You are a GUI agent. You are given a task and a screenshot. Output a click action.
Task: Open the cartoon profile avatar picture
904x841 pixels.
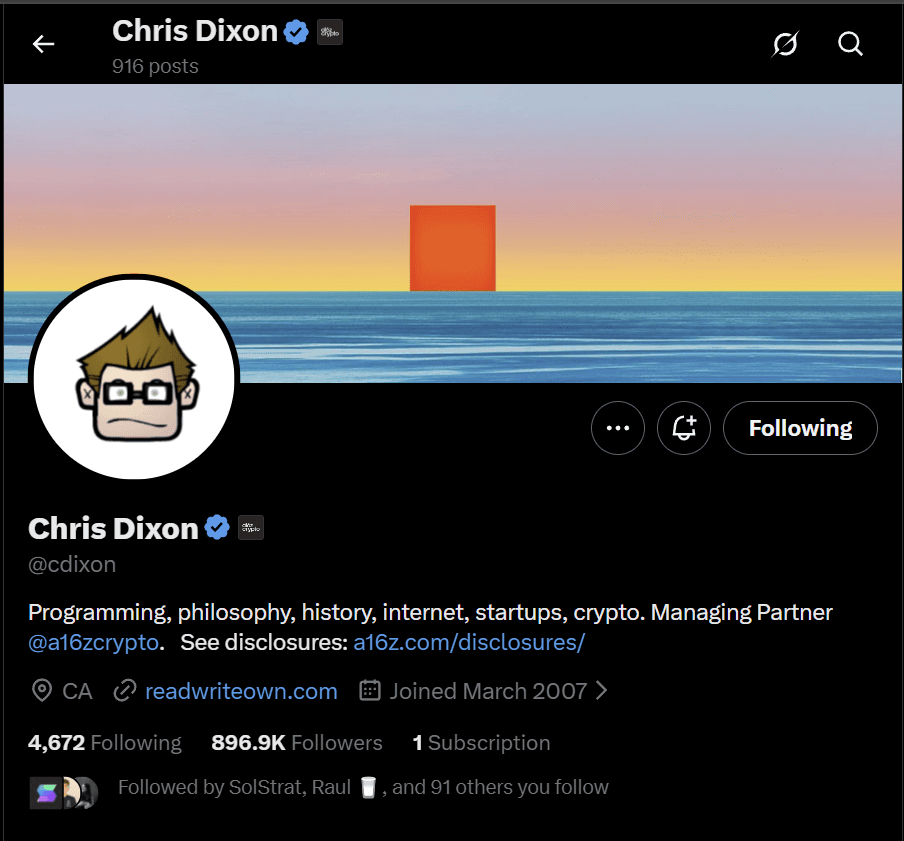tap(134, 377)
